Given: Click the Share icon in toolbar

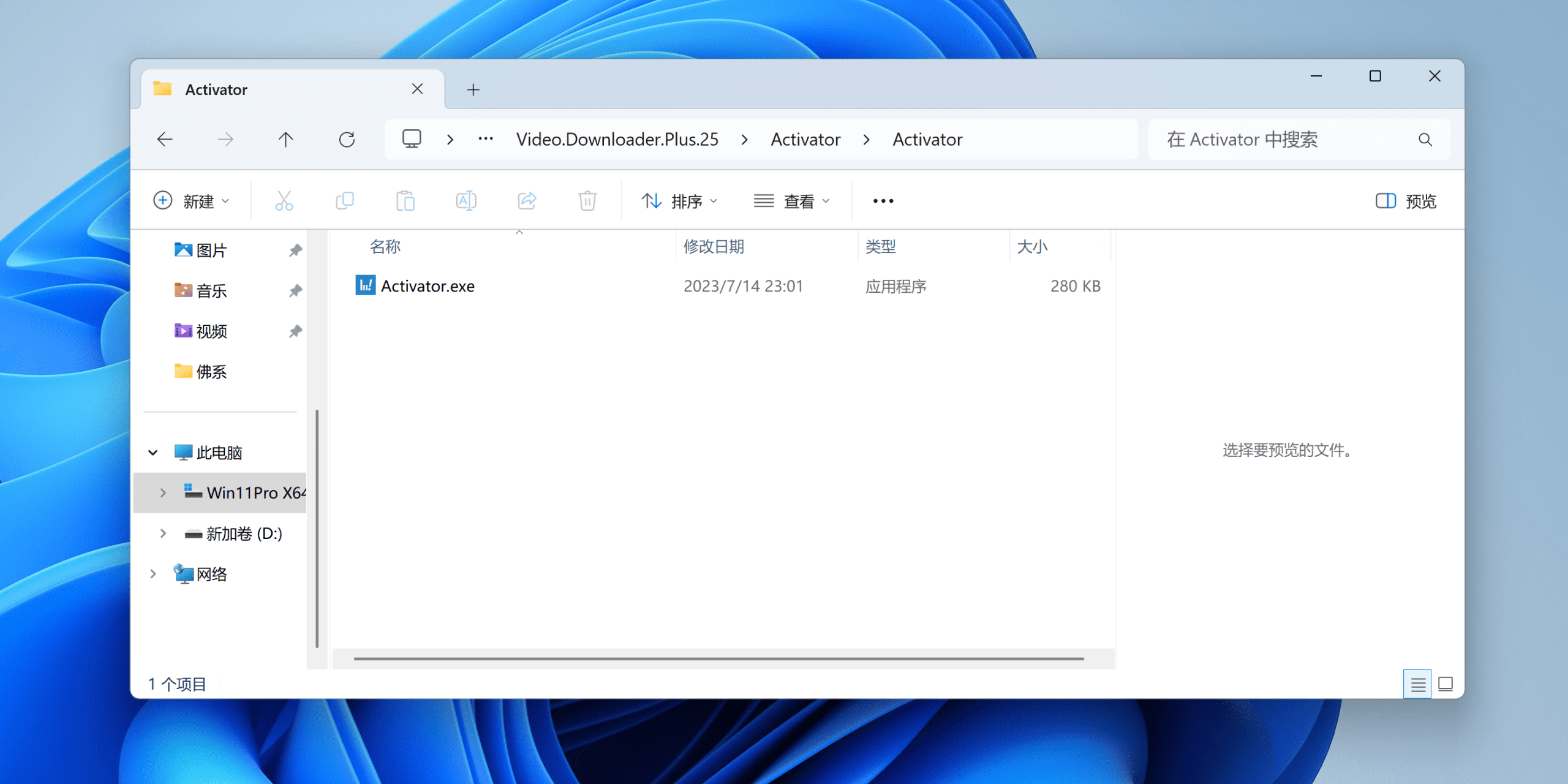Looking at the screenshot, I should point(527,201).
